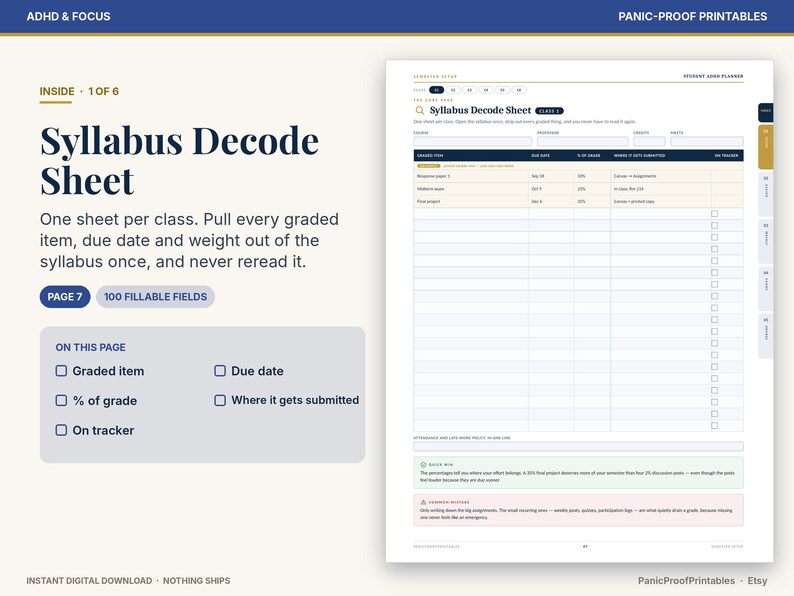
Task: Open the 05 Grades side tab
Action: tap(766, 336)
